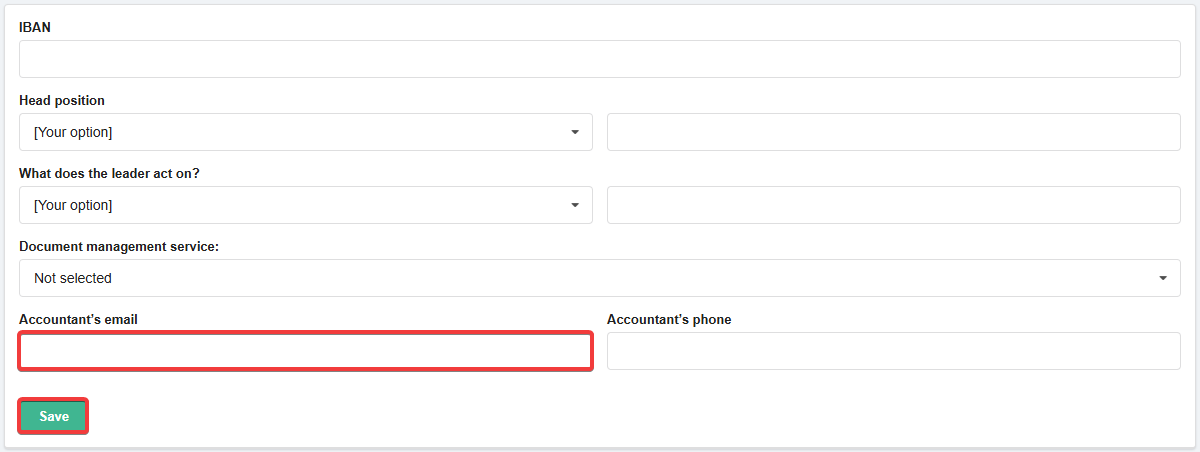Image resolution: width=1200 pixels, height=452 pixels.
Task: Click the Head position dropdown arrow
Action: [x=575, y=132]
